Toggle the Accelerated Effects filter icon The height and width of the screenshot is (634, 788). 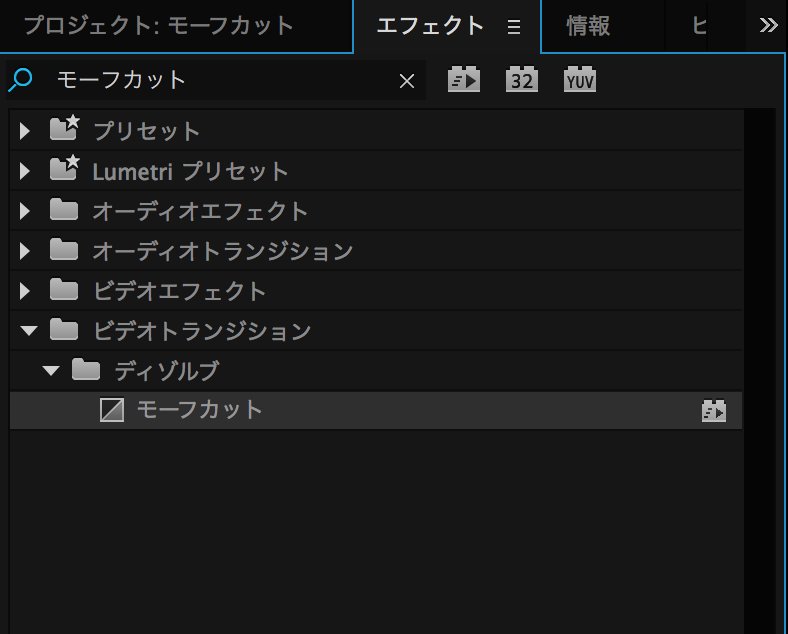tap(463, 80)
